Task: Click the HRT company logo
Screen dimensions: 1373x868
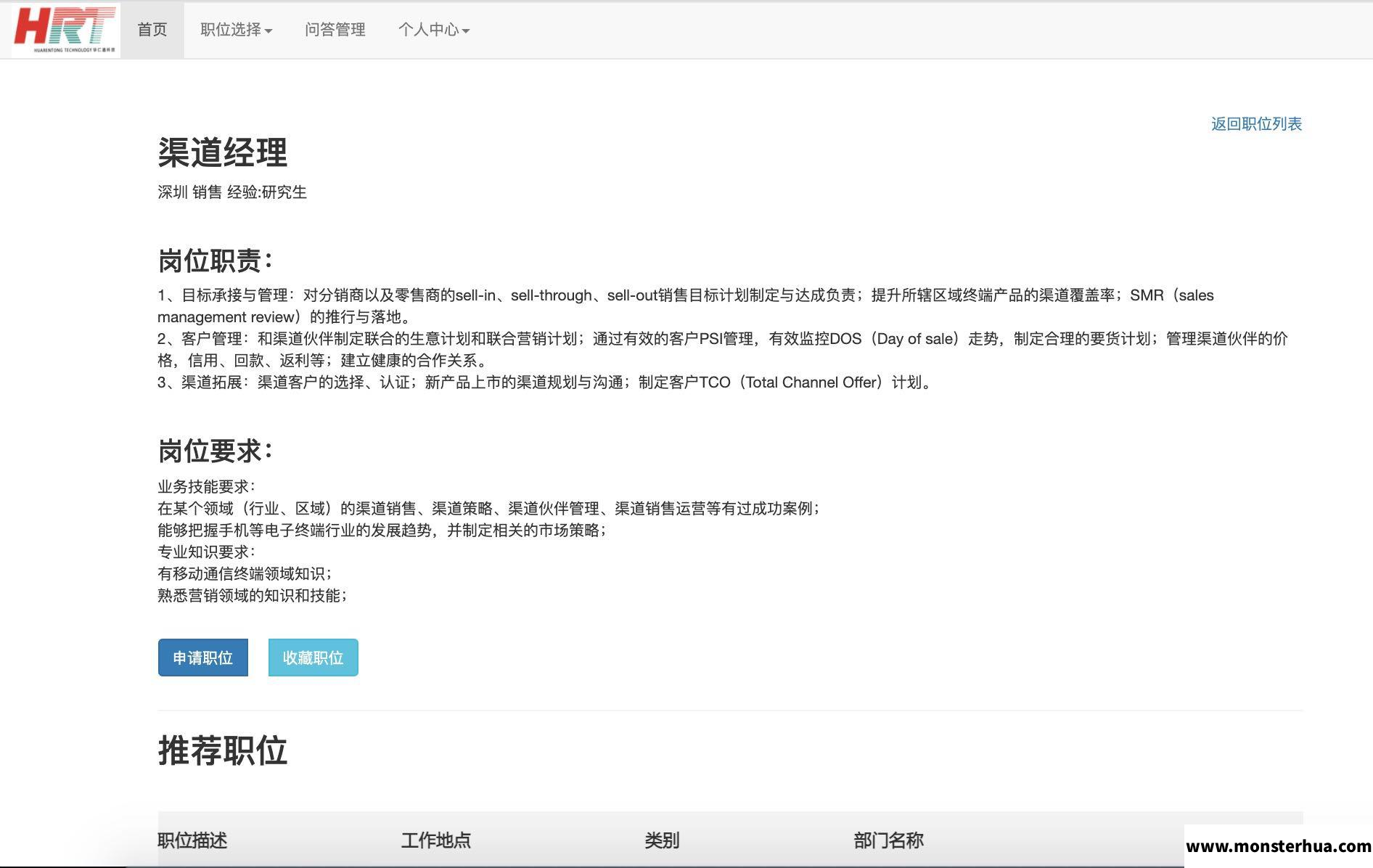Action: point(66,30)
